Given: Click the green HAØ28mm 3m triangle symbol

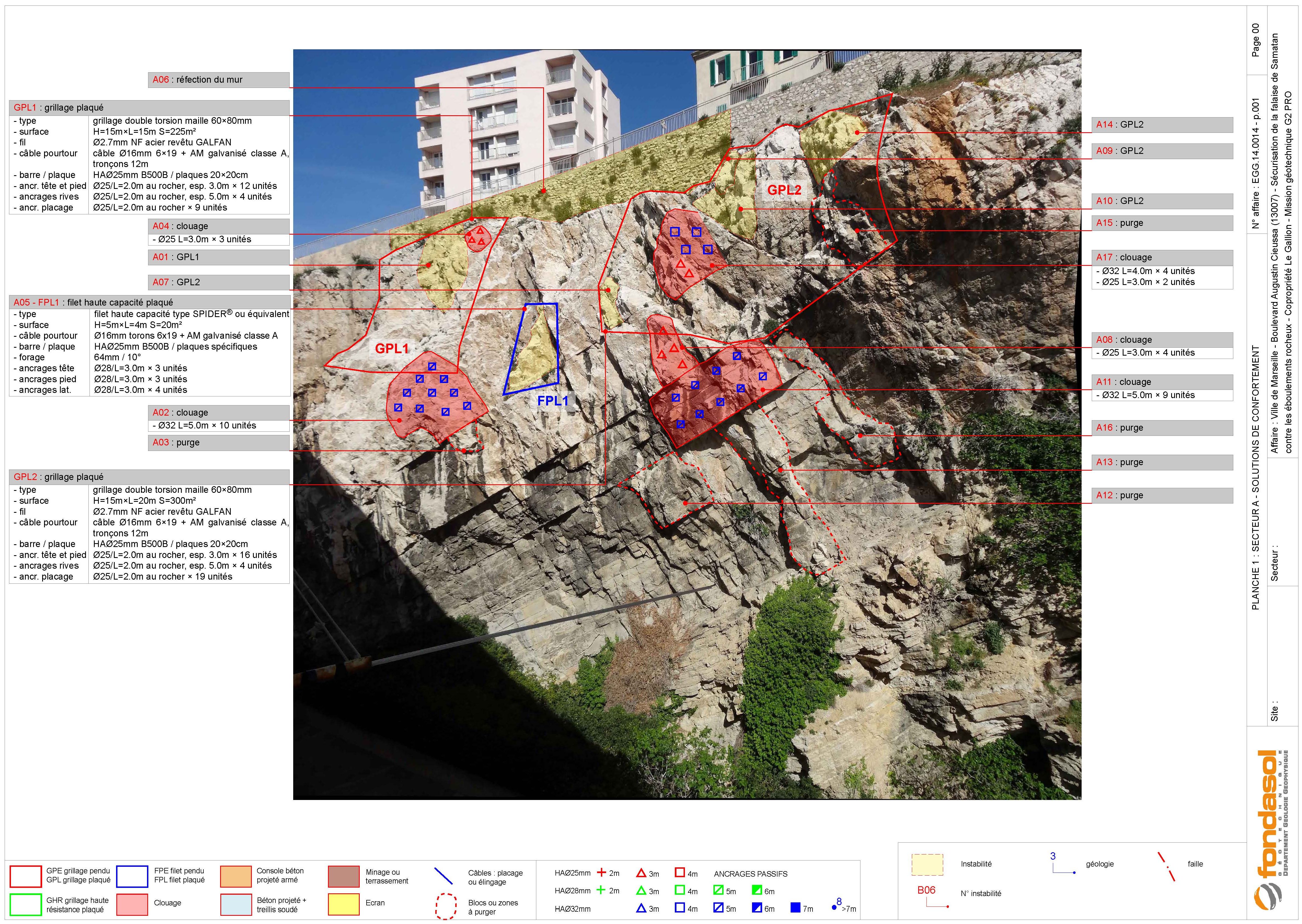Looking at the screenshot, I should [x=641, y=890].
